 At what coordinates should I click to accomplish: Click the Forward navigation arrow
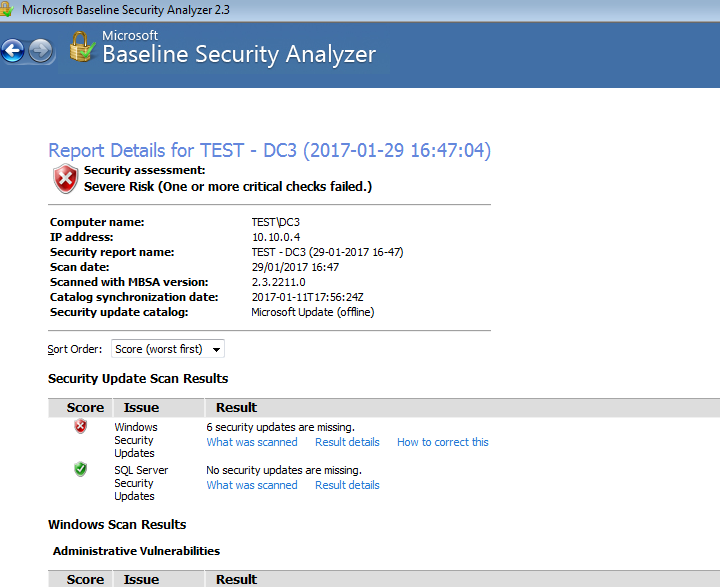click(x=41, y=51)
